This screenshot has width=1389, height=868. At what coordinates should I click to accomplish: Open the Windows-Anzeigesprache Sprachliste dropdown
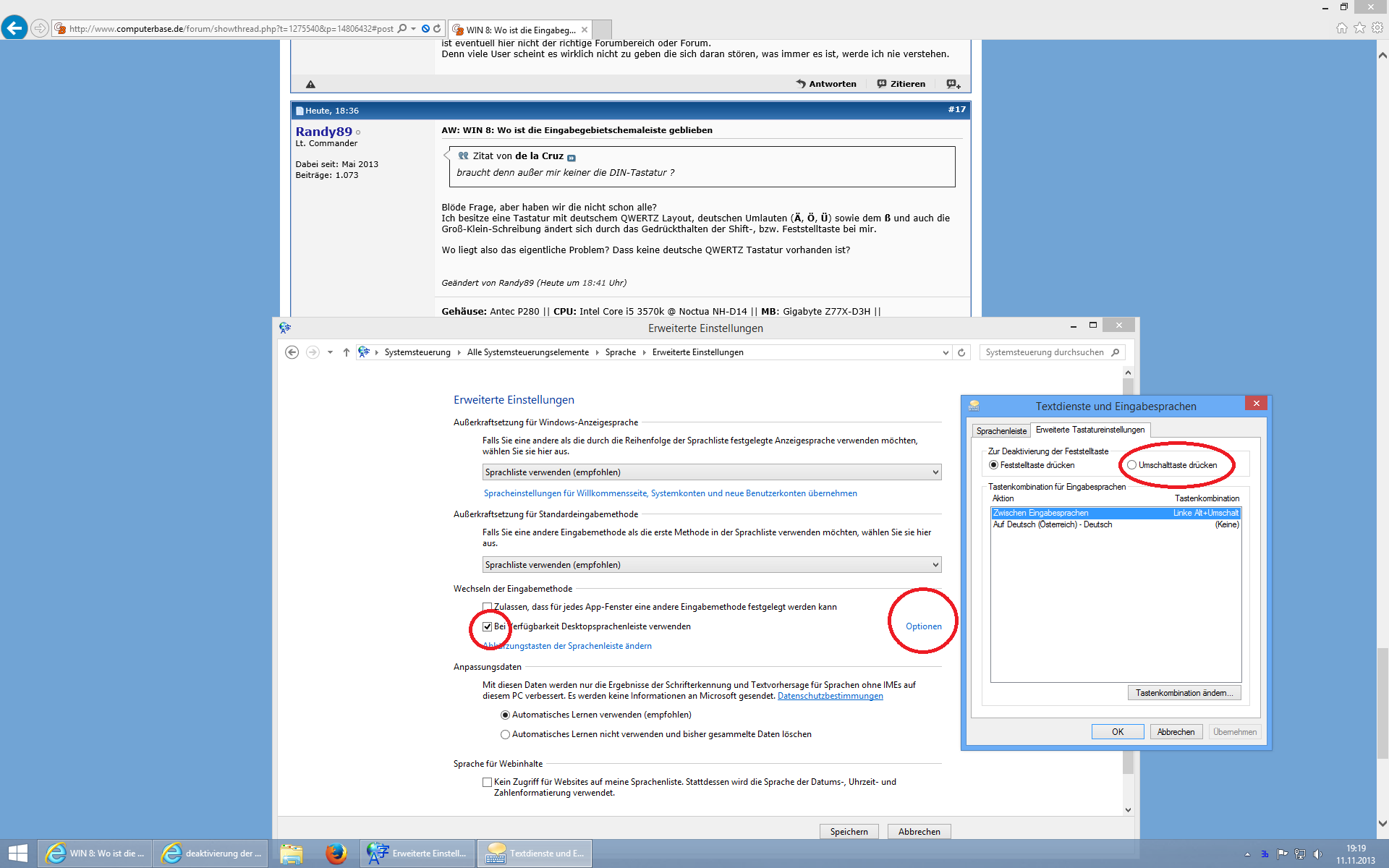pyautogui.click(x=711, y=472)
